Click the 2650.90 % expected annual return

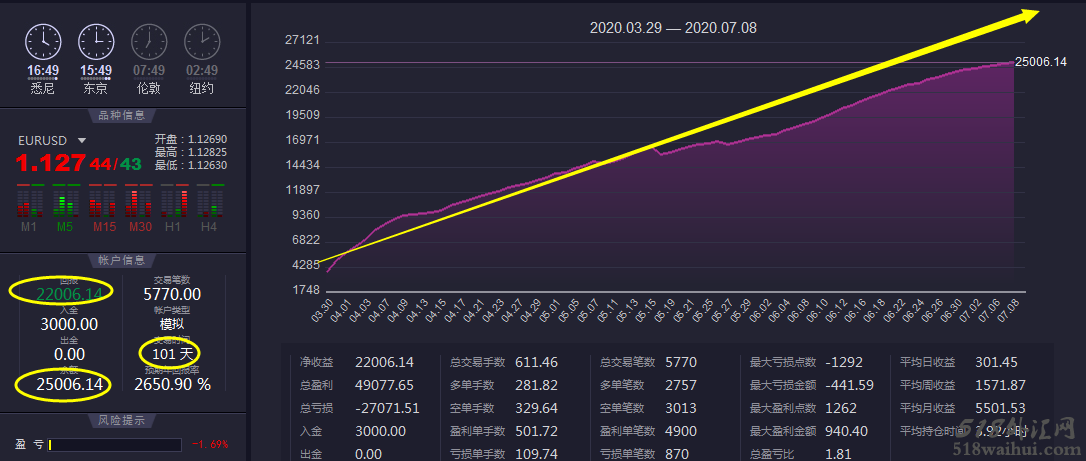172,384
